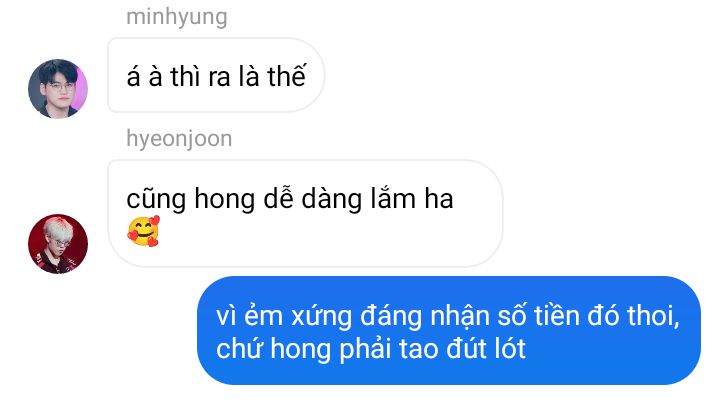
Task: Click the word 'ha' ending hyeonjoon's message
Action: [439, 199]
